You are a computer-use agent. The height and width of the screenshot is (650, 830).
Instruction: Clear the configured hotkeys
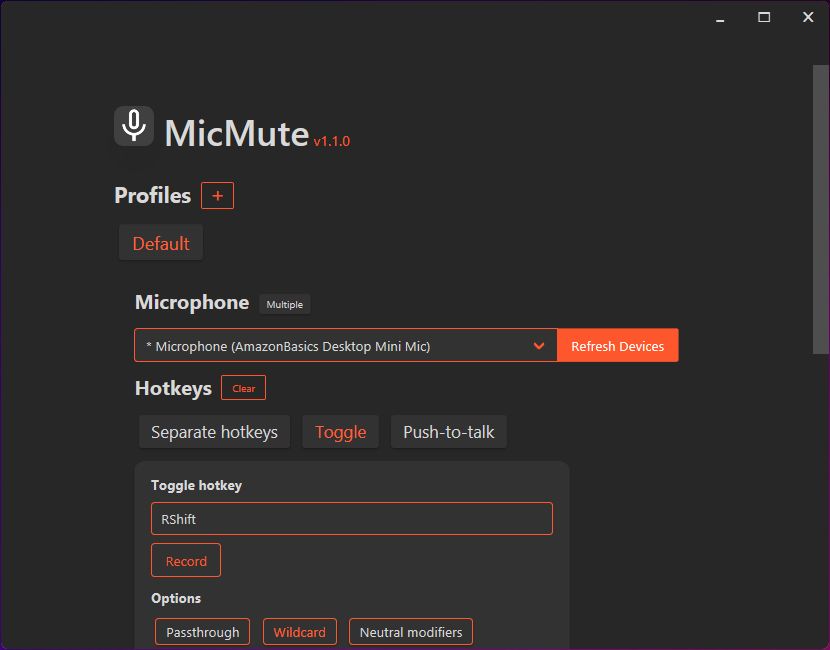coord(243,388)
